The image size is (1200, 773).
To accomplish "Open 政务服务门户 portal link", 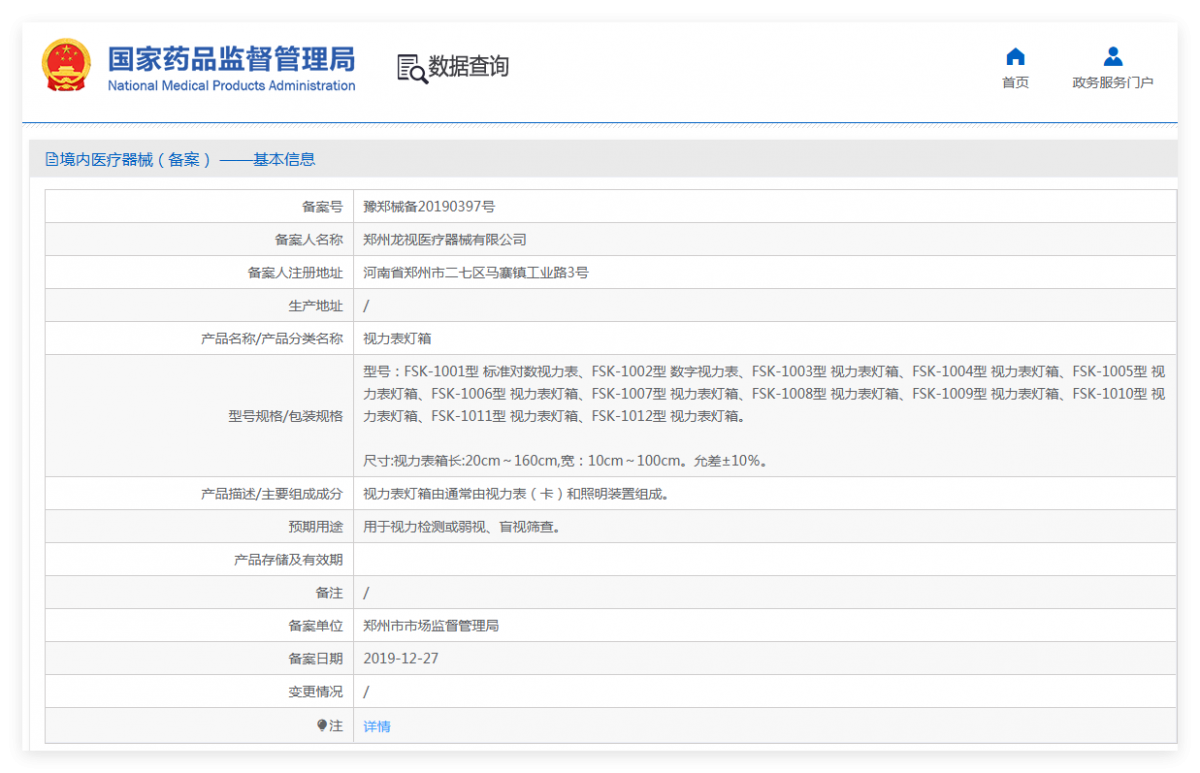I will [1113, 83].
